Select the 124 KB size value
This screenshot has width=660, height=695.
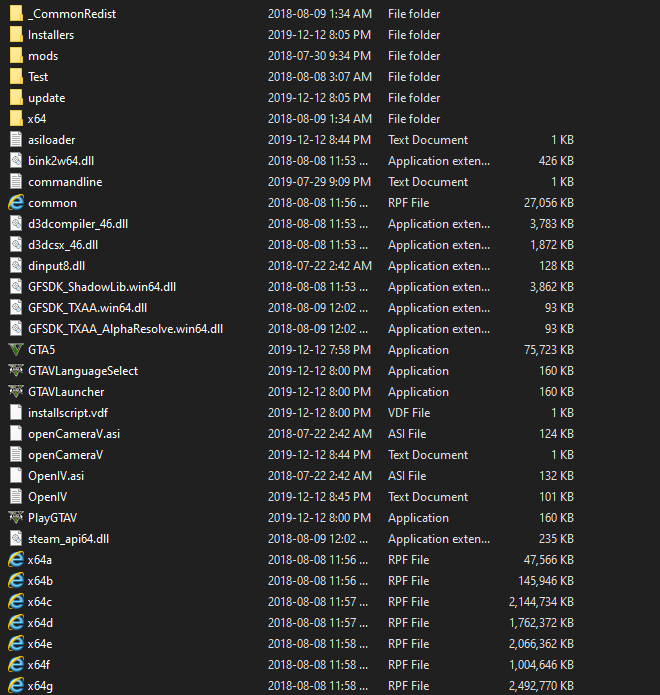point(556,433)
